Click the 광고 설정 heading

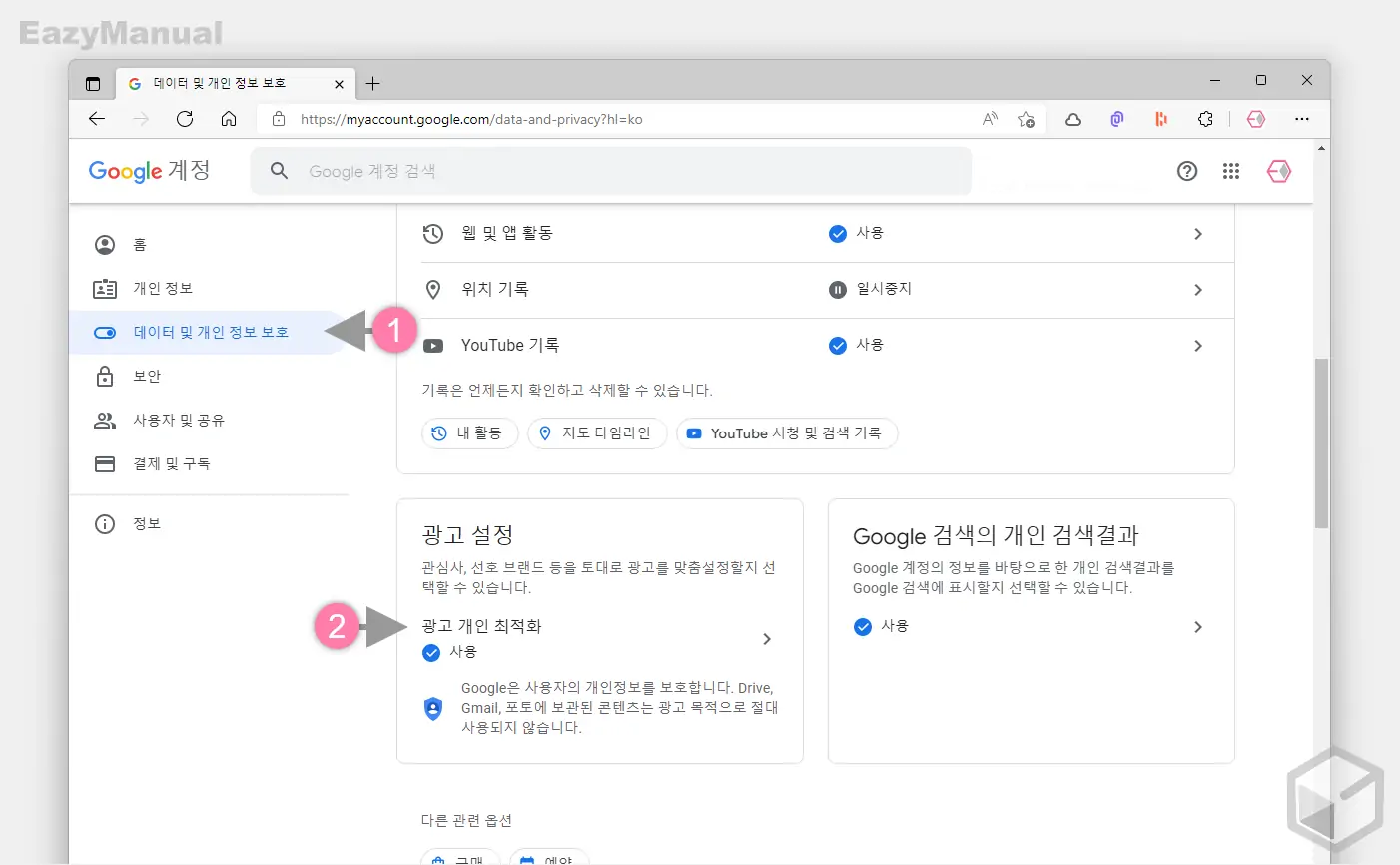click(x=467, y=535)
